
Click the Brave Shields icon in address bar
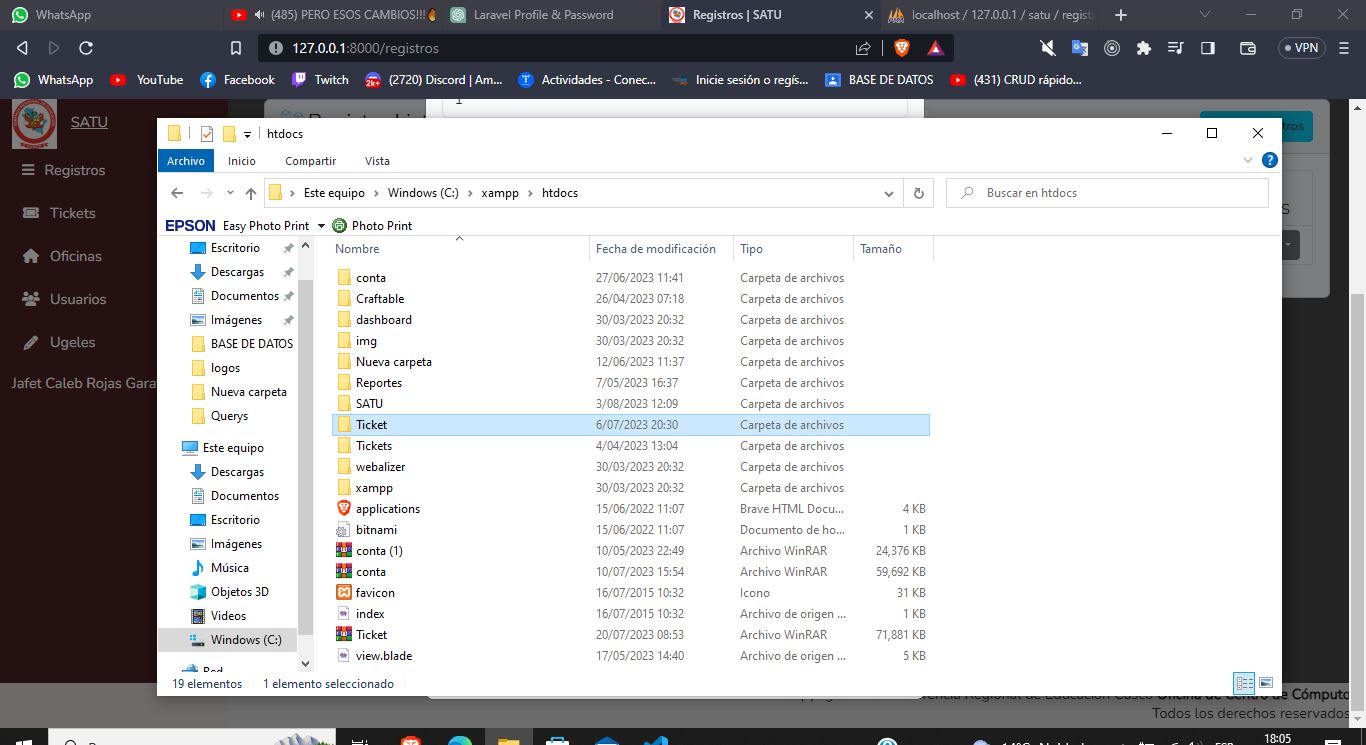pos(901,47)
